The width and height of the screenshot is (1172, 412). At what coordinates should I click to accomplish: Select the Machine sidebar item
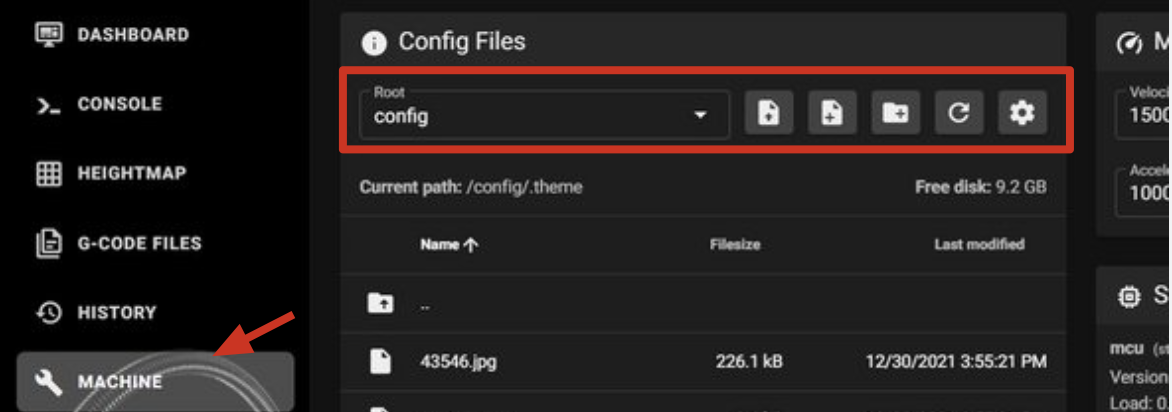tap(119, 381)
